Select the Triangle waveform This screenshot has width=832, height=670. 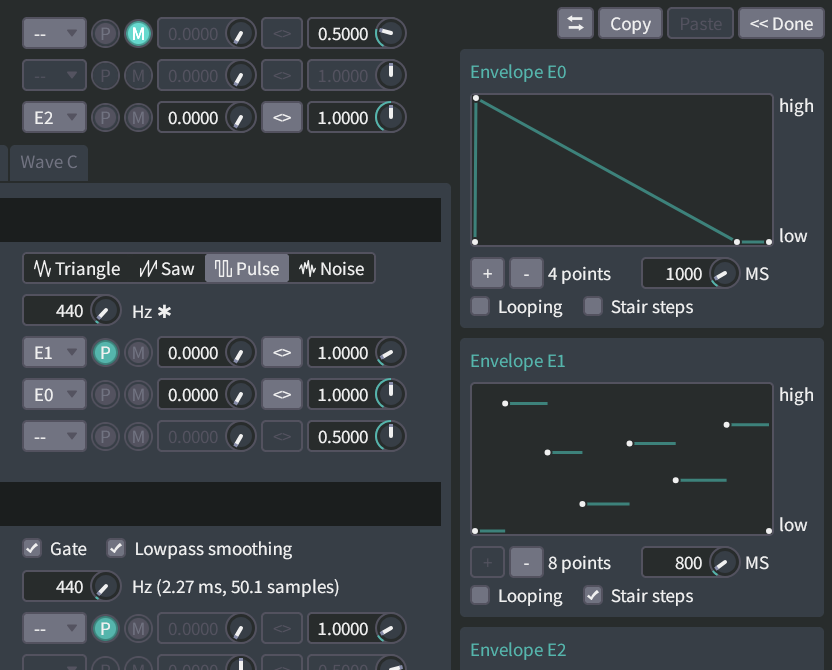coord(77,269)
